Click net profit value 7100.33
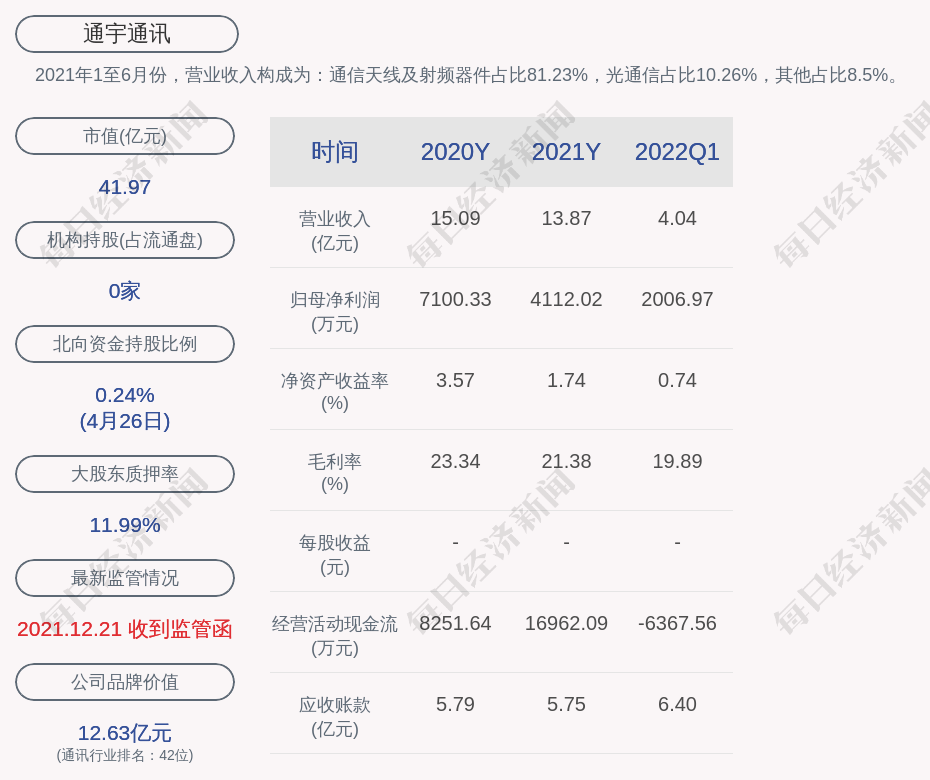930x780 pixels. (455, 299)
